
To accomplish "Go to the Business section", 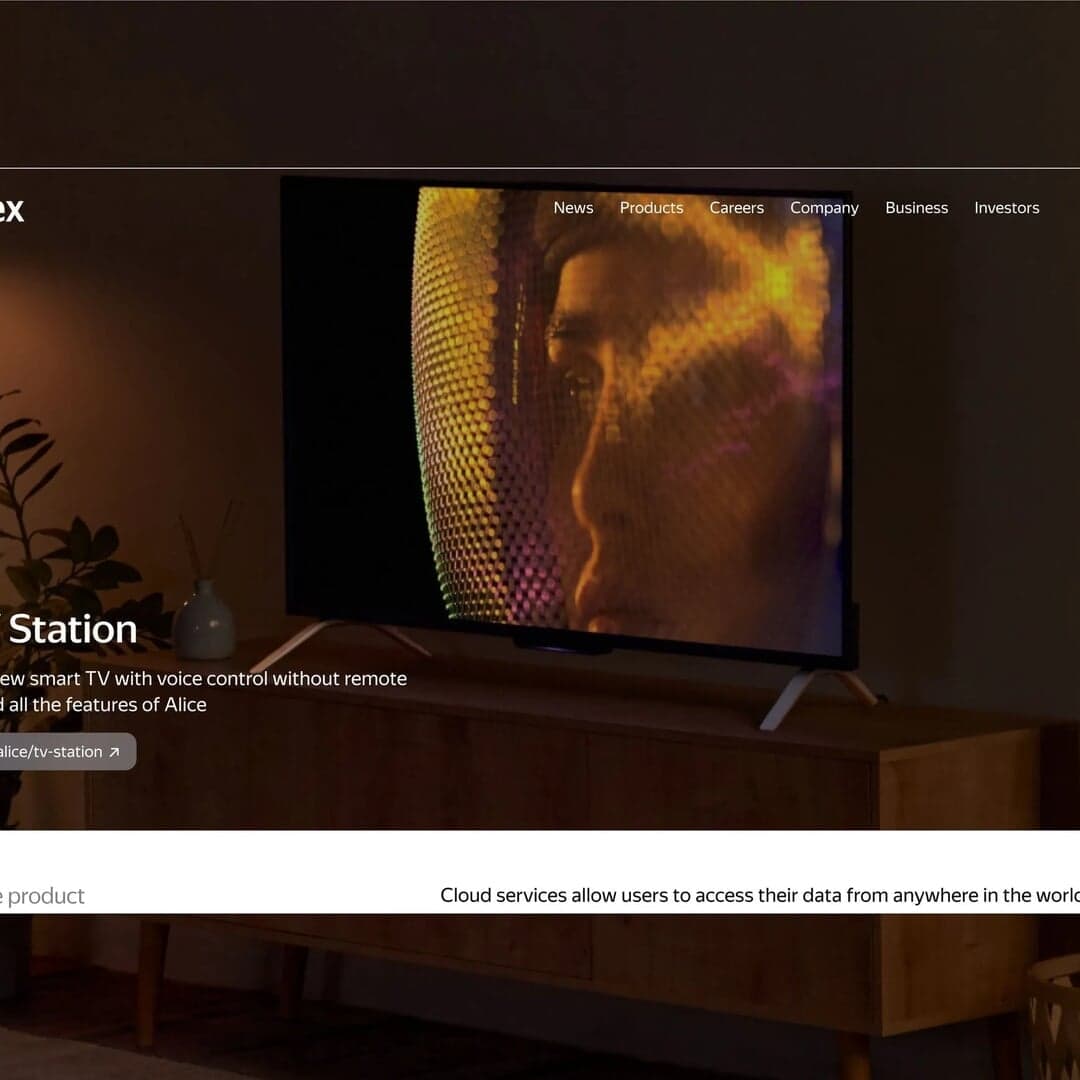I will (916, 208).
